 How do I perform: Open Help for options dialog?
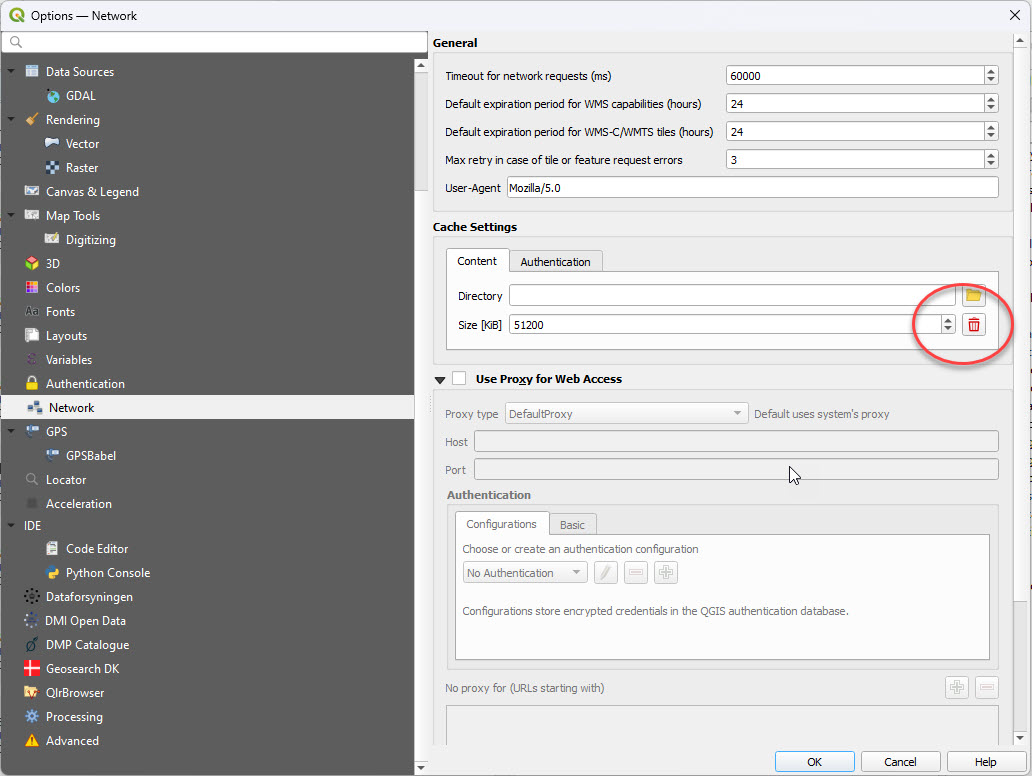(x=986, y=762)
